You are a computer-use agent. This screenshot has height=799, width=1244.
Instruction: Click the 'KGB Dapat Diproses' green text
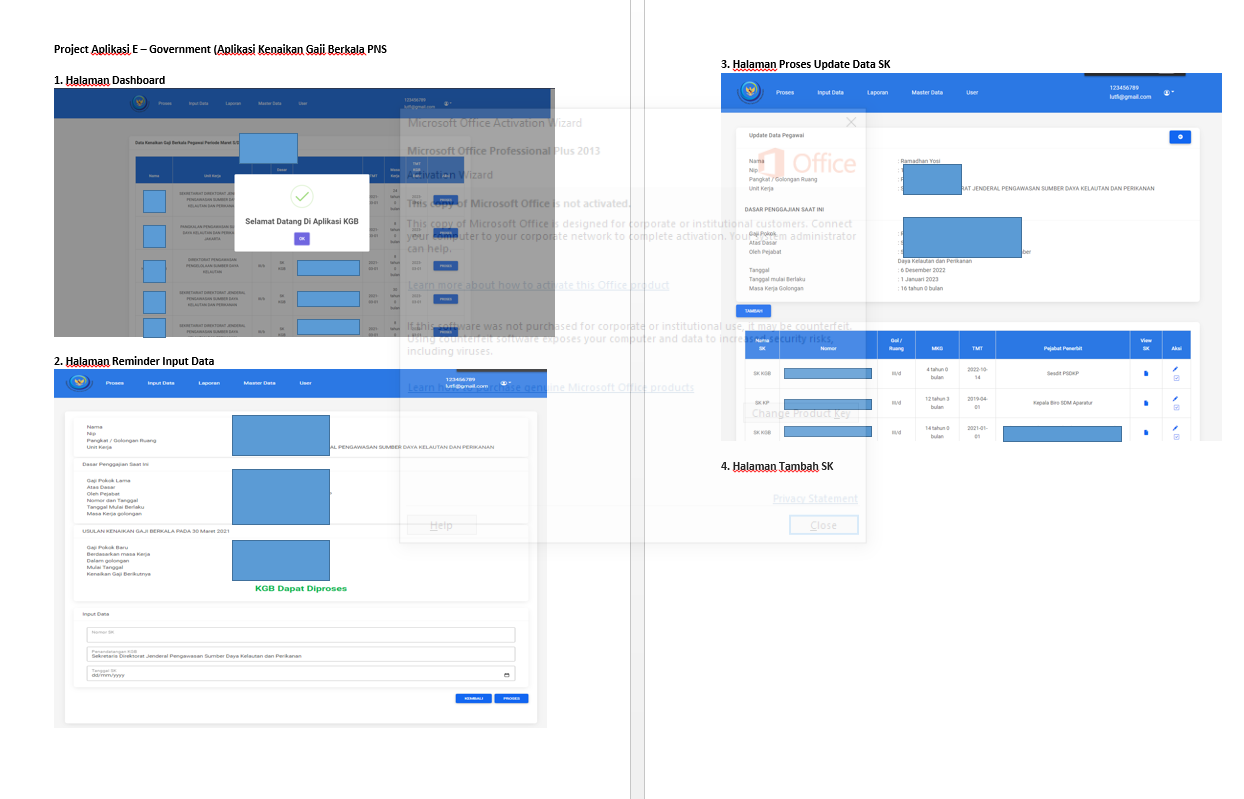point(301,589)
